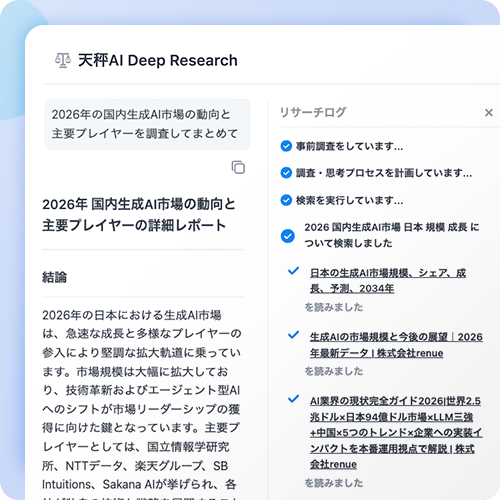Click the query bubble 2026年の国内生成AI市場の動向と

pos(147,124)
